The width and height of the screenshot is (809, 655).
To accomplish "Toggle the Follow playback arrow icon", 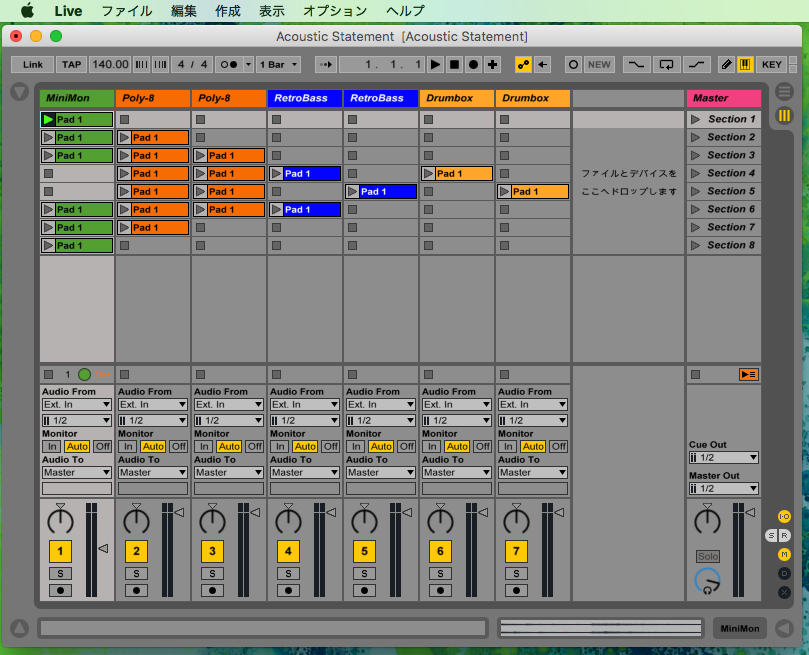I will [326, 64].
